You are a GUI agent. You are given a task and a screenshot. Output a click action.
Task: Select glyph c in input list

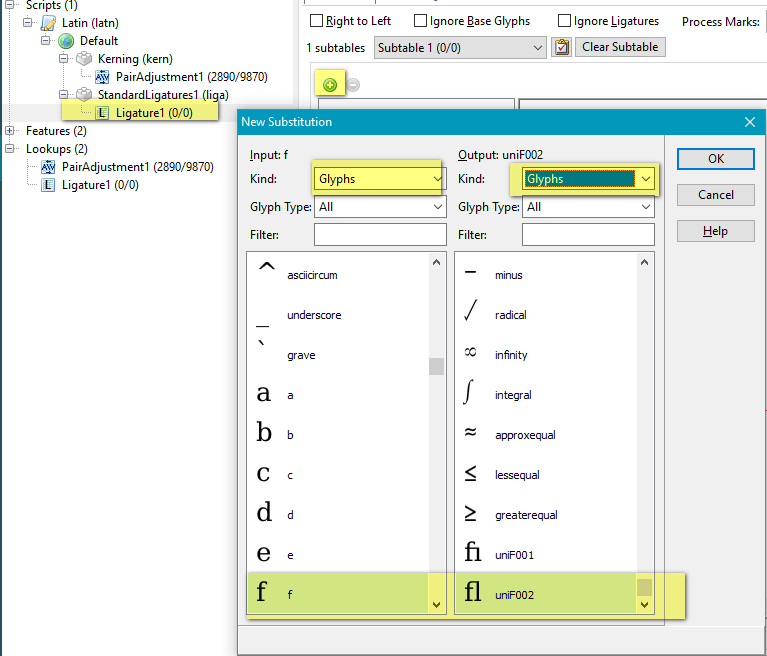(x=338, y=475)
